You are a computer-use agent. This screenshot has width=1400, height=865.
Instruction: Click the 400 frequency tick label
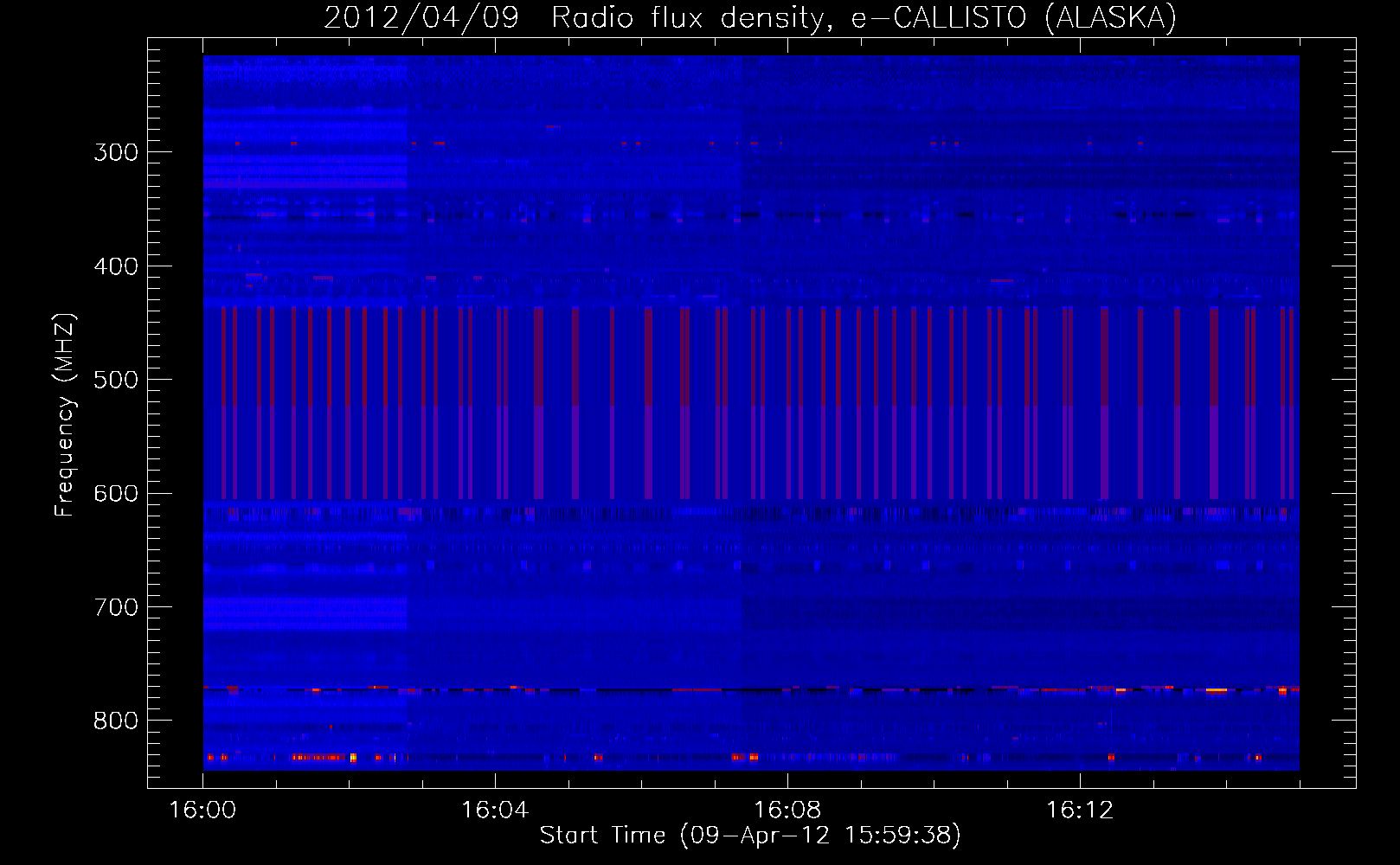click(x=116, y=266)
